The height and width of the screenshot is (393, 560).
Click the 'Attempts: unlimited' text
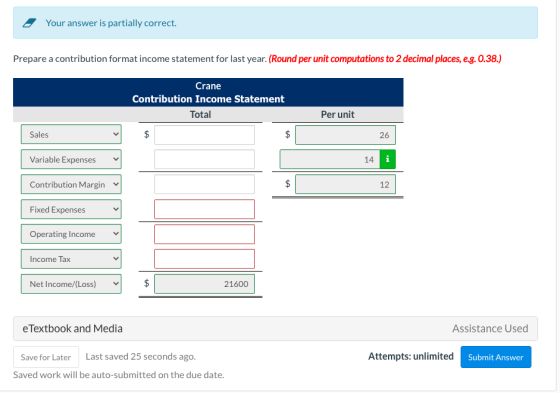tap(411, 356)
